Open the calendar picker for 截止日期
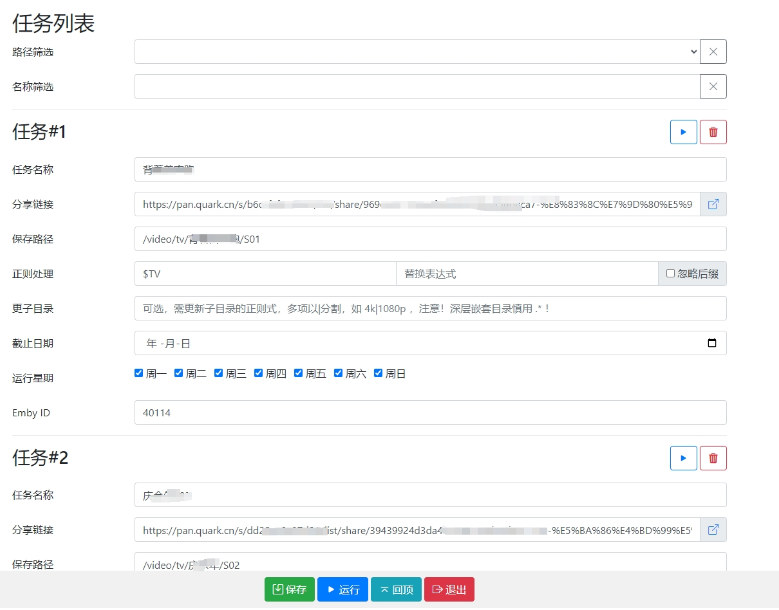The height and width of the screenshot is (610, 779). point(712,343)
